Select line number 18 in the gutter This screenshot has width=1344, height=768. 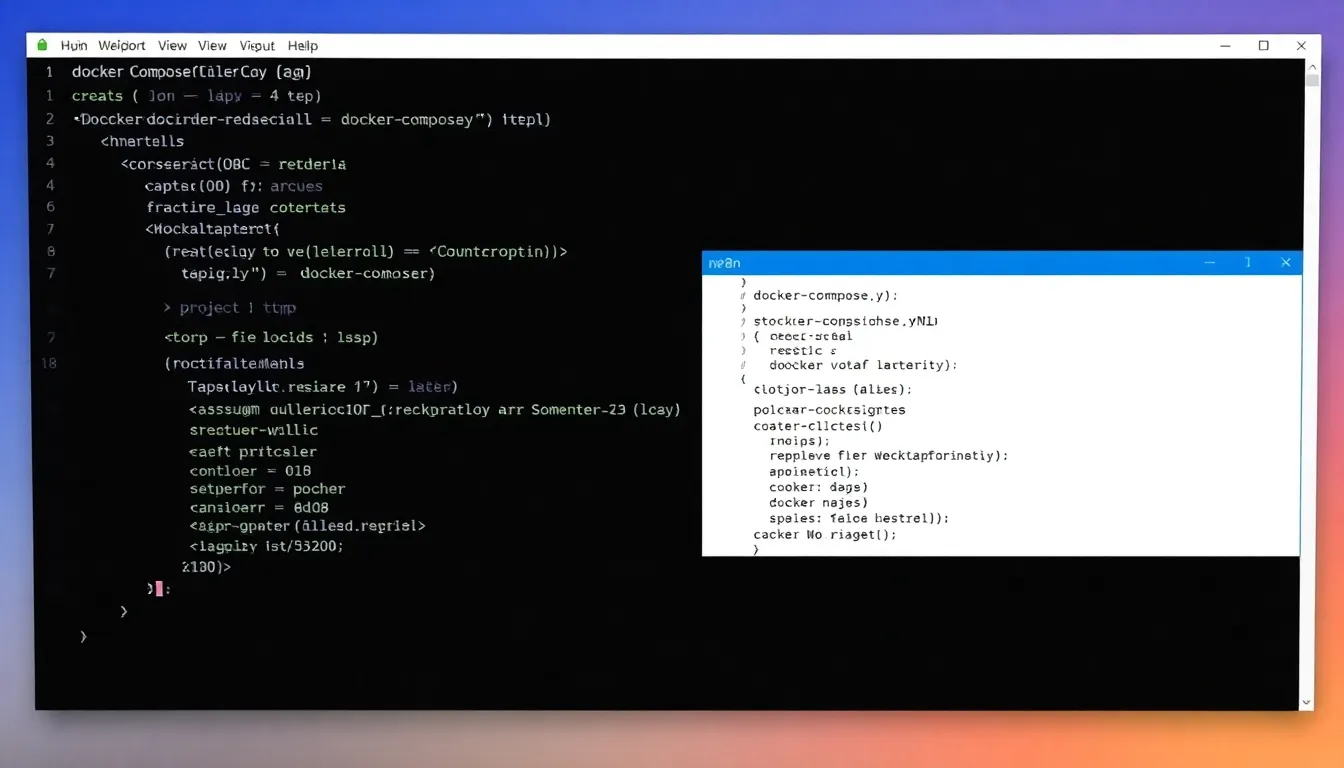[48, 363]
